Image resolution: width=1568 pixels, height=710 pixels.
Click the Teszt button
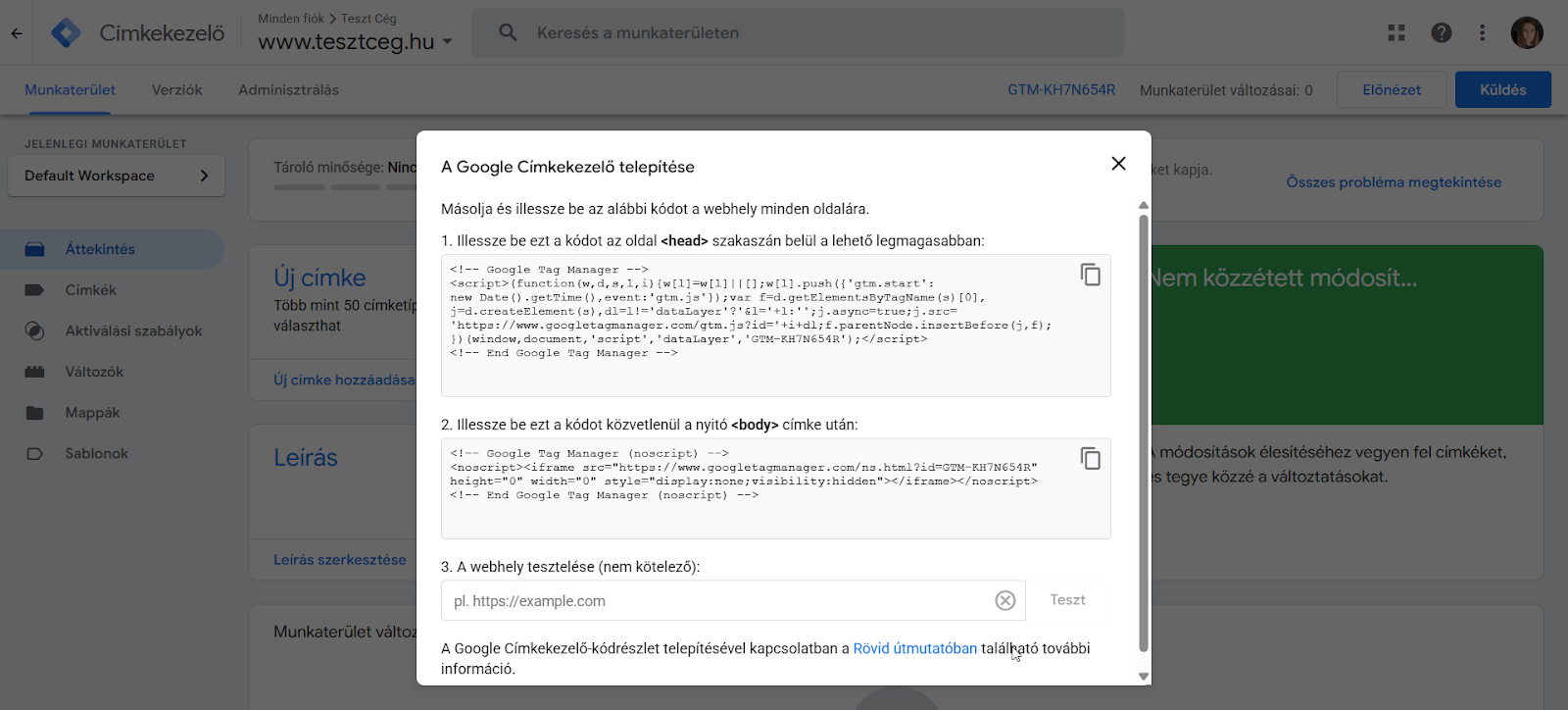(1068, 600)
